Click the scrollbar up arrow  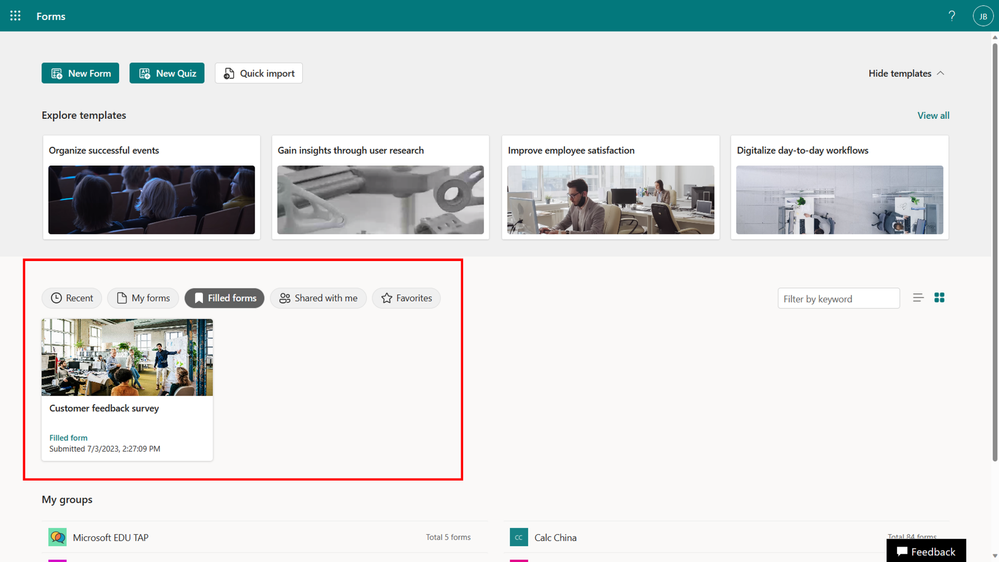tap(995, 38)
